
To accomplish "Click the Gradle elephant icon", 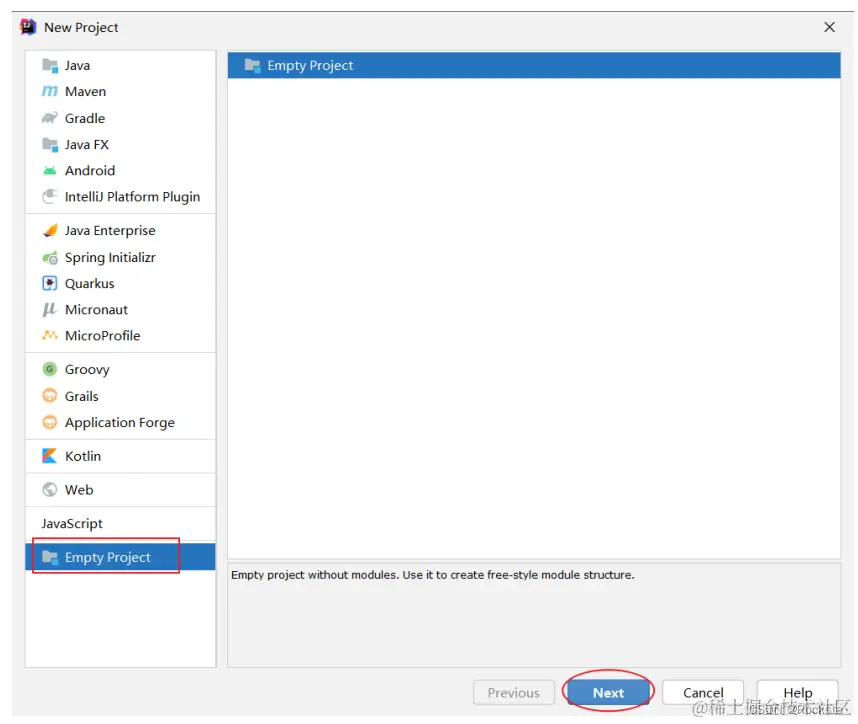I will click(50, 118).
